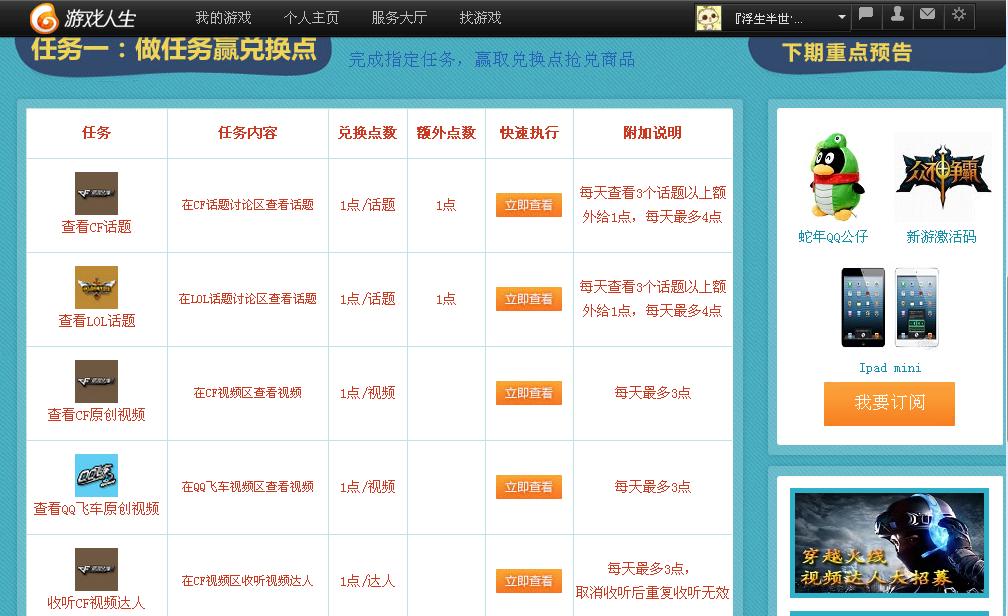Click 在CF视频区查看视频 task description
Viewport: 1008px width, 616px height.
248,393
